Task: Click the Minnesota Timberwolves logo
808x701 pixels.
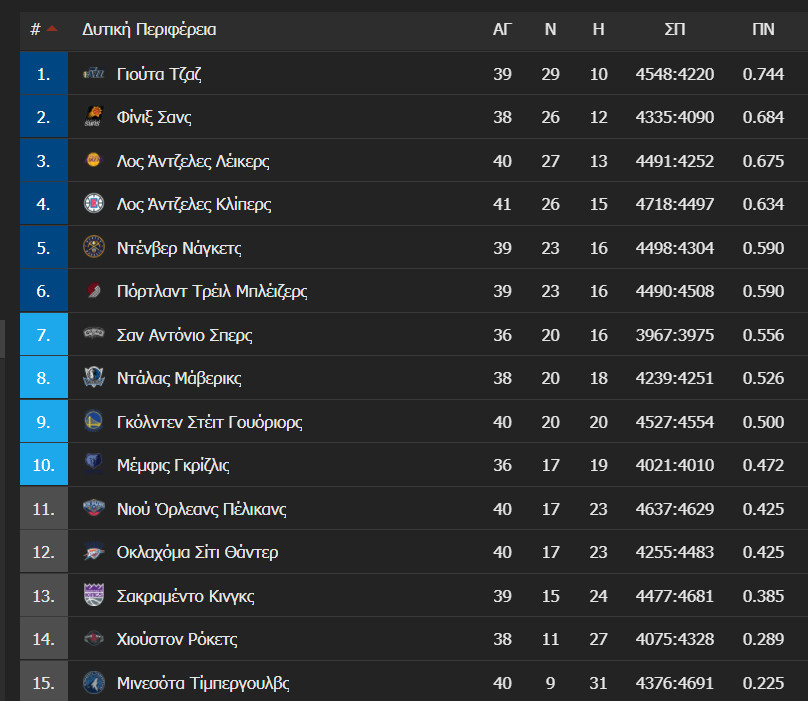Action: click(94, 682)
